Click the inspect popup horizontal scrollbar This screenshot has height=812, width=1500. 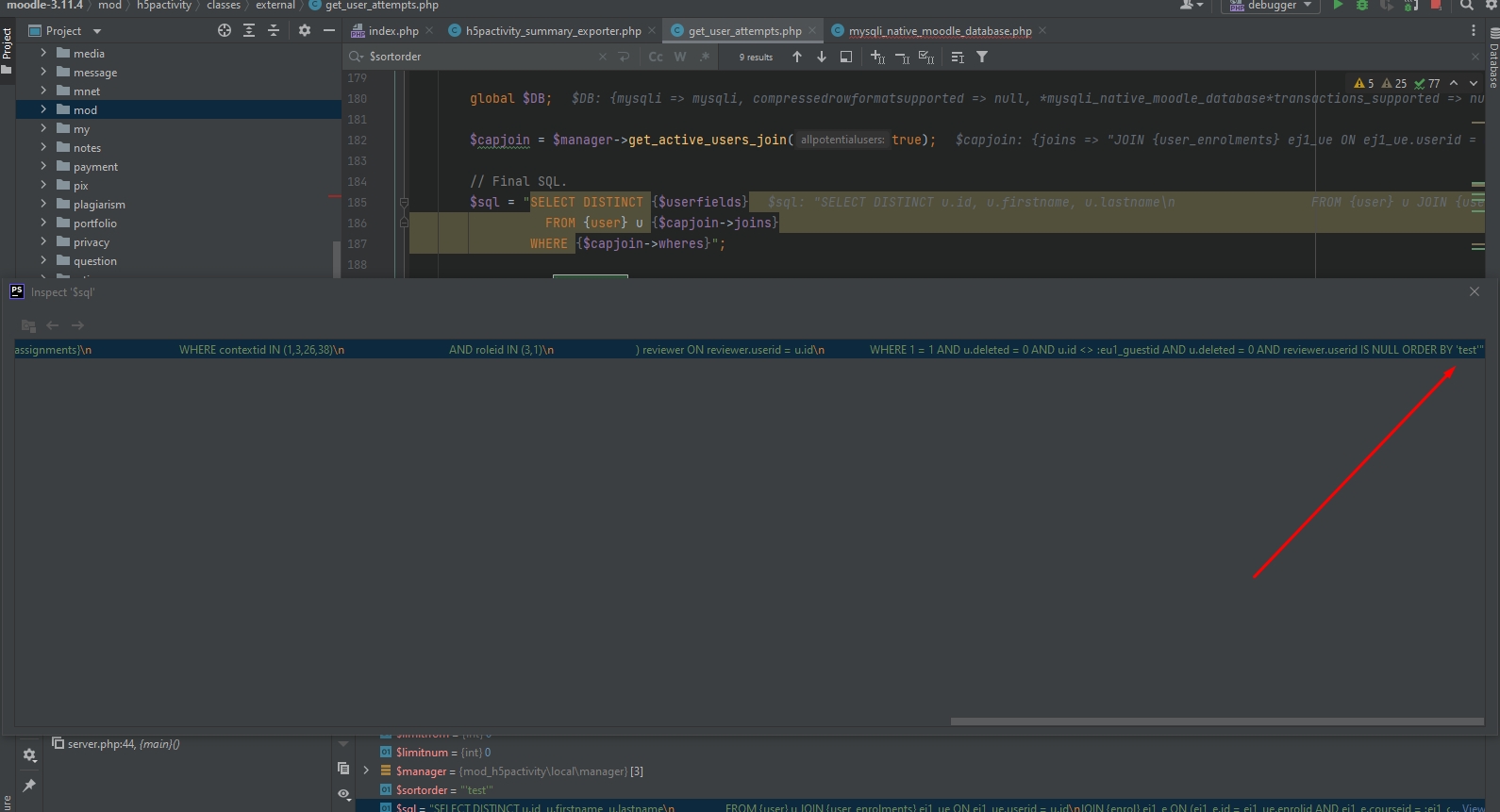tap(1217, 721)
